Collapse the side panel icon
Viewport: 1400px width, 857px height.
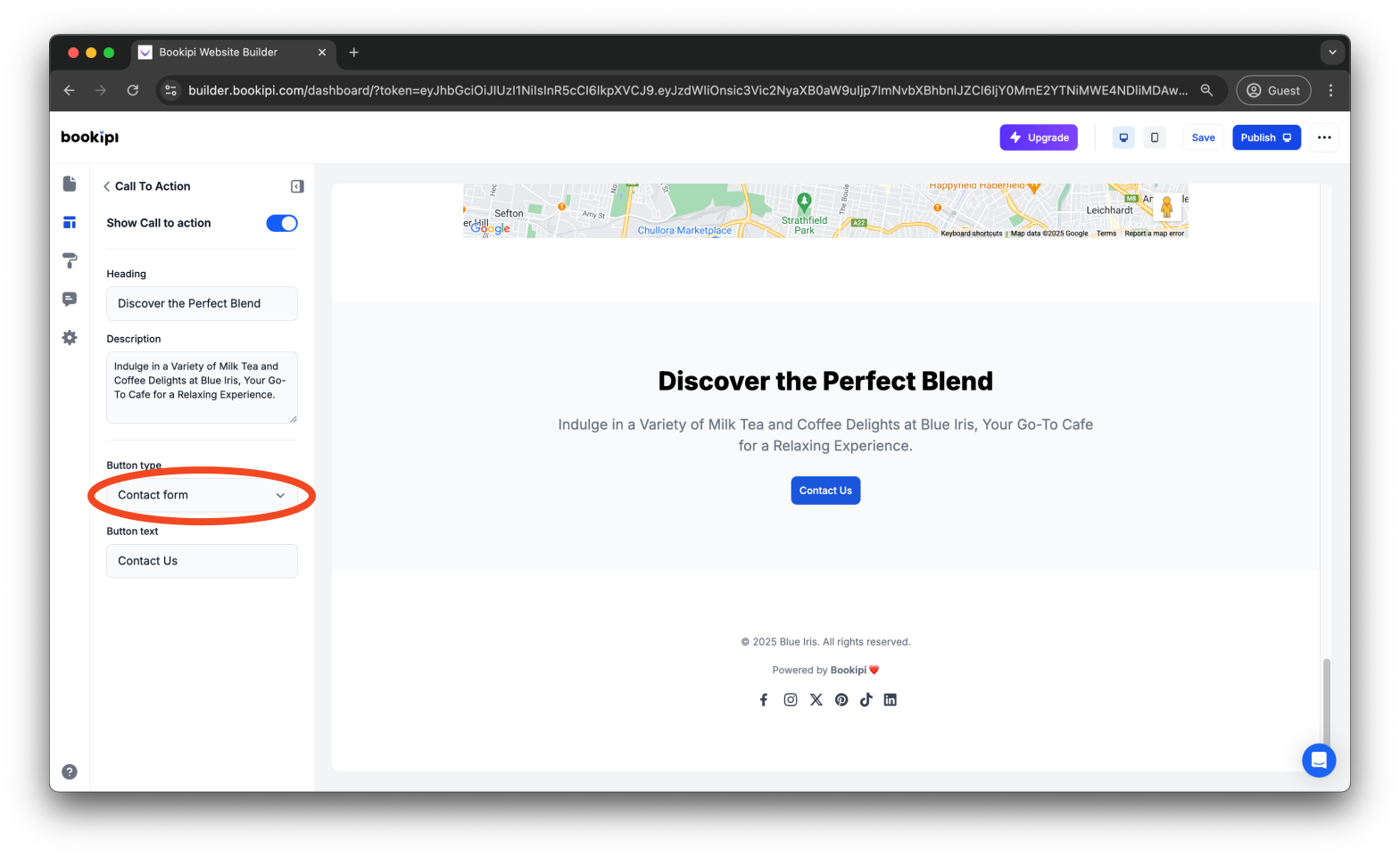point(297,186)
